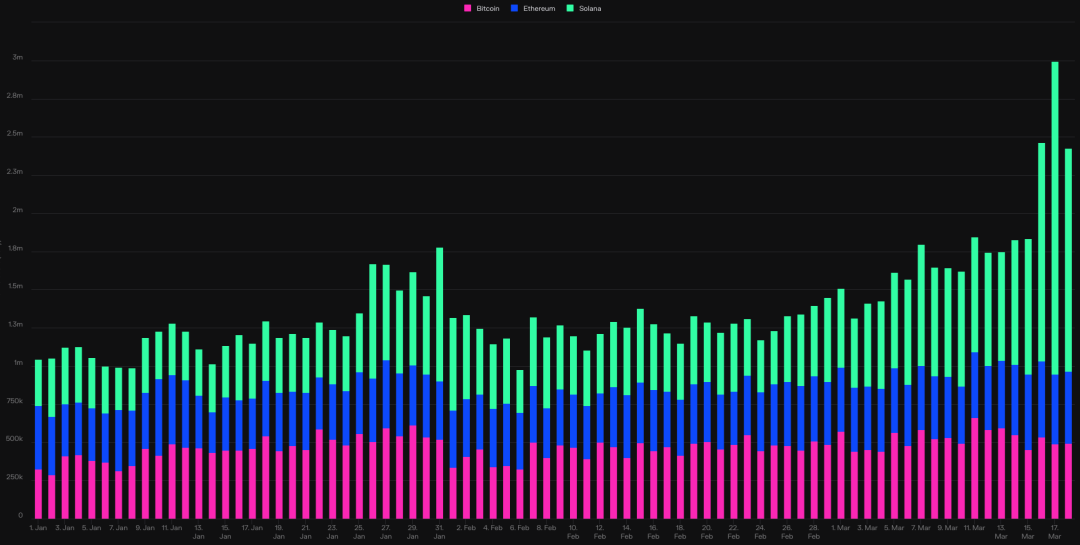Click the green Solana legend swatch
The width and height of the screenshot is (1080, 545).
(x=571, y=8)
